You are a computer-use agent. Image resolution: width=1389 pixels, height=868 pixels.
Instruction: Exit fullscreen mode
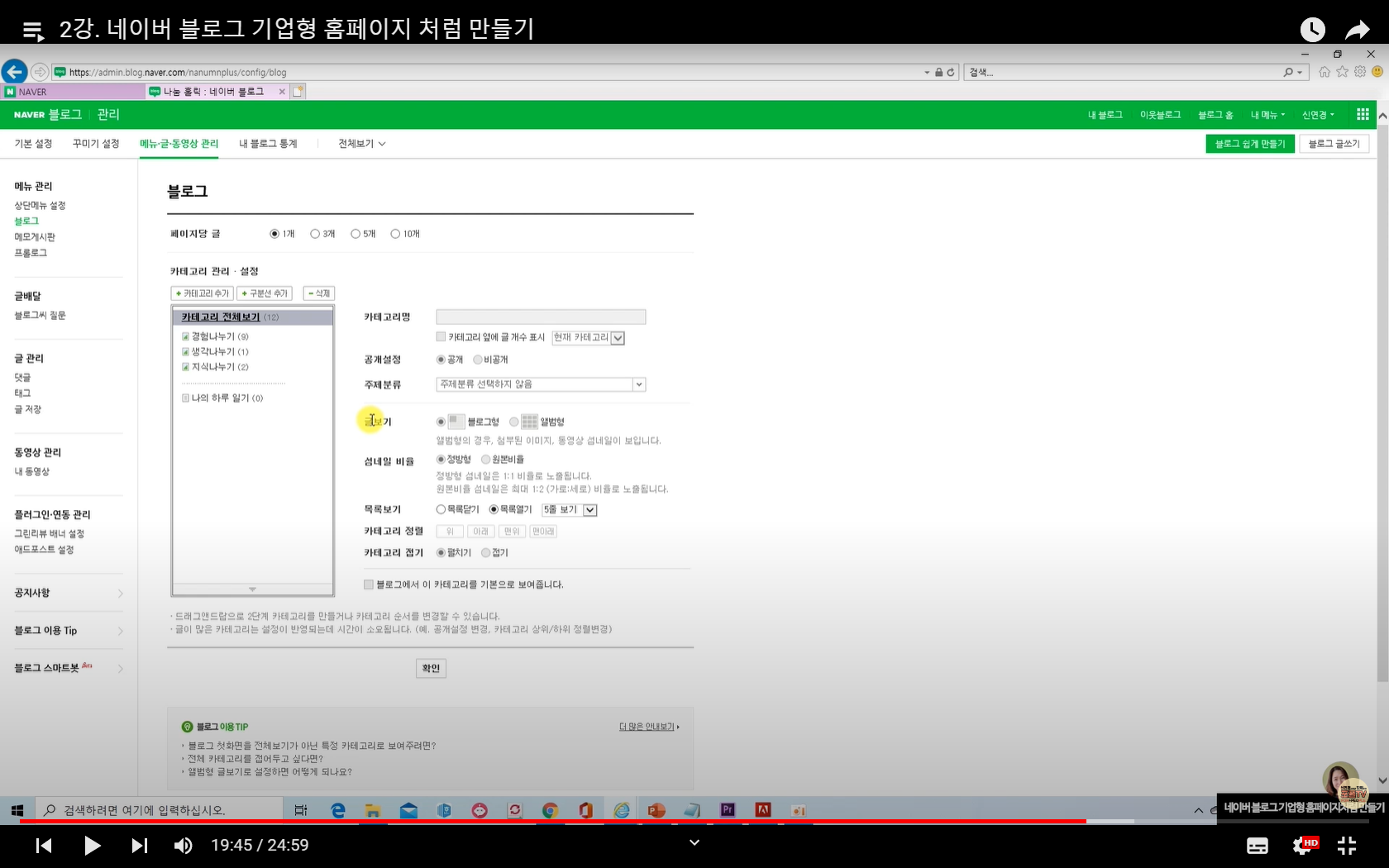point(1347,845)
